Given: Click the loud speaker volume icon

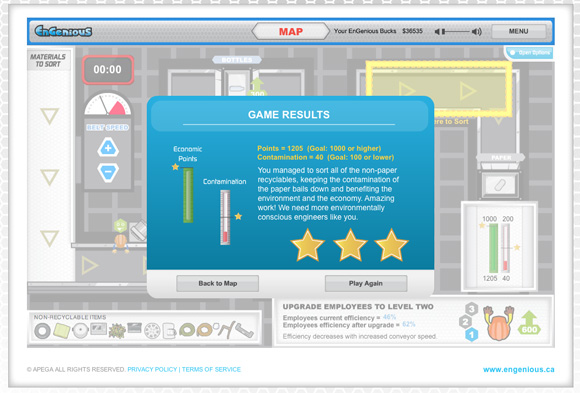Looking at the screenshot, I should pyautogui.click(x=477, y=32).
